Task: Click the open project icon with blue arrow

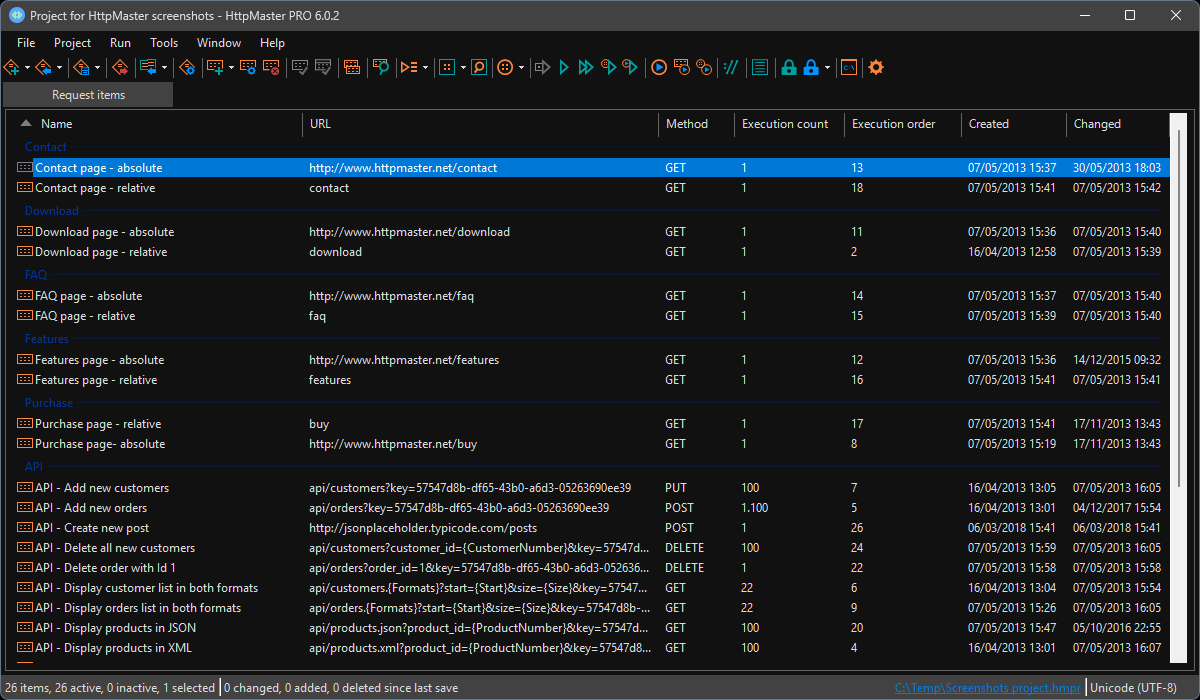Action: (43, 67)
